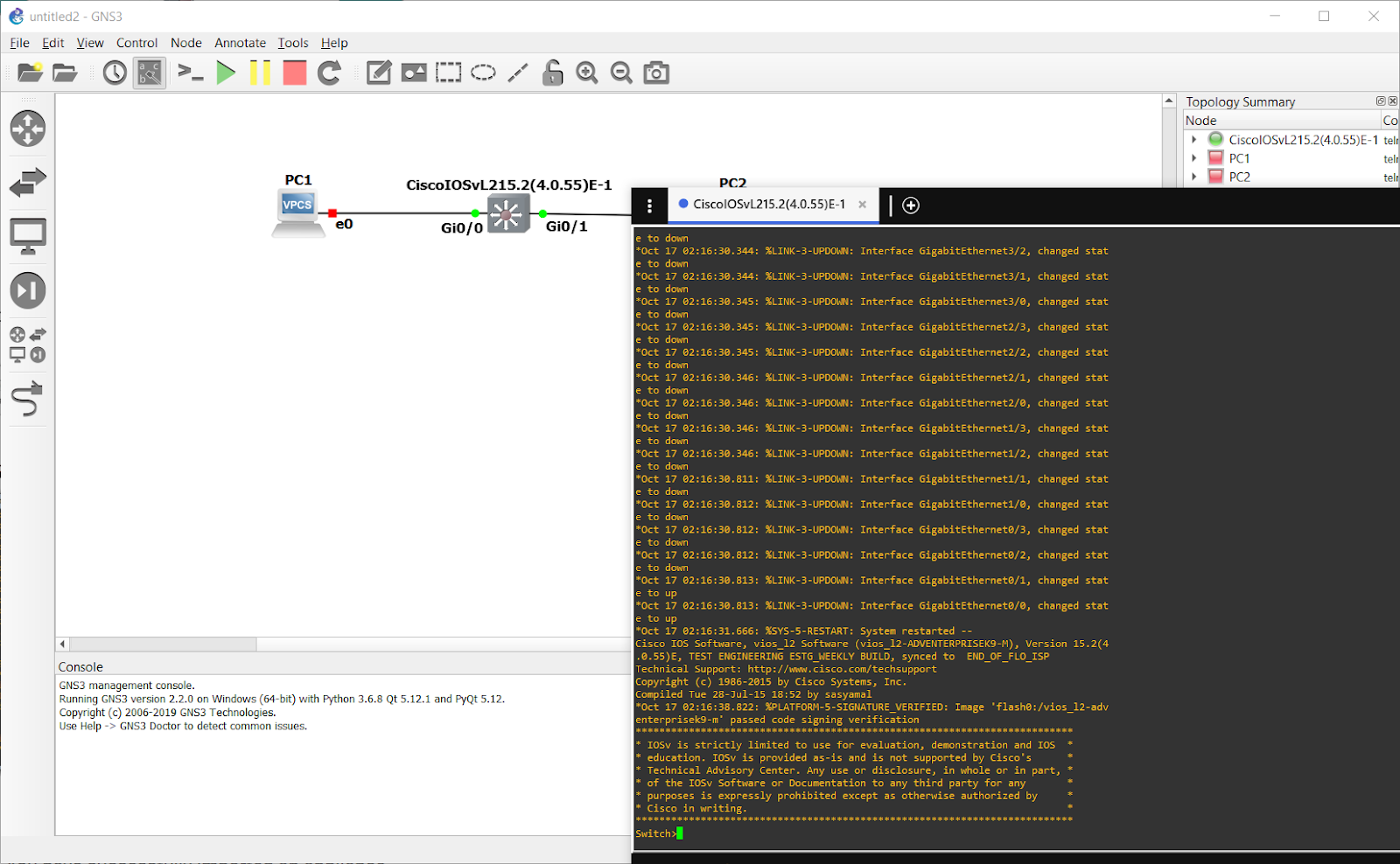Open the Help menu
This screenshot has width=1400, height=864.
334,43
